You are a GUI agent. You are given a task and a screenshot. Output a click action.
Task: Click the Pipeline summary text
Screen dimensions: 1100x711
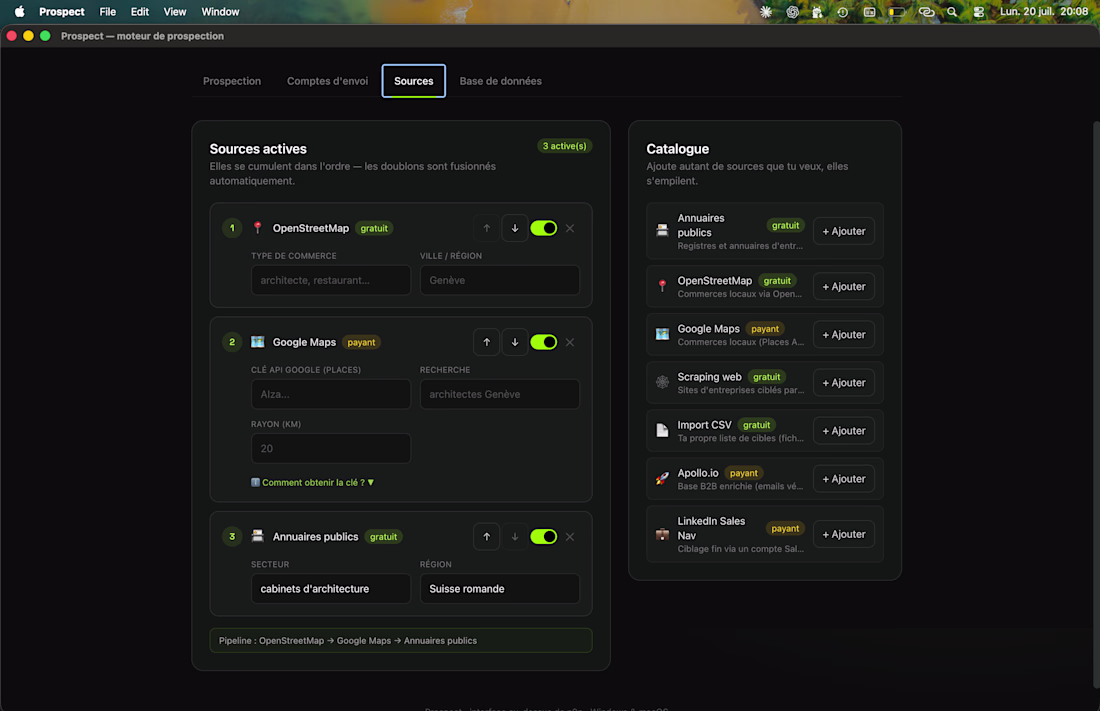(x=347, y=640)
